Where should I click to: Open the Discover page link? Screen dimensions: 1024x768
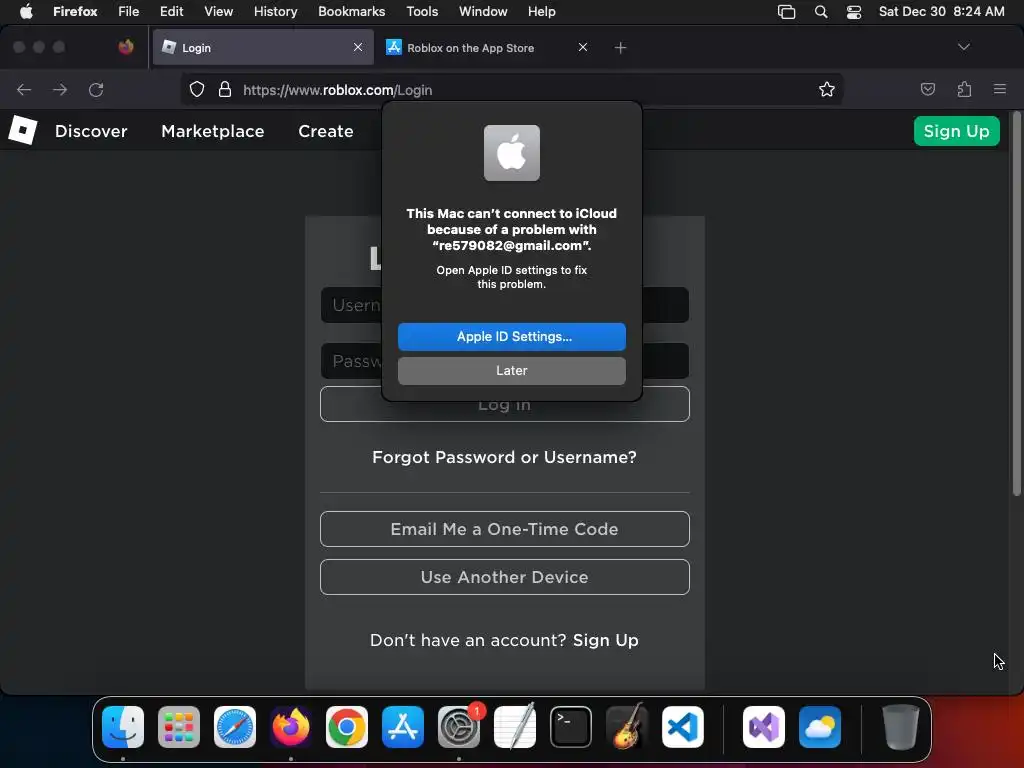91,131
